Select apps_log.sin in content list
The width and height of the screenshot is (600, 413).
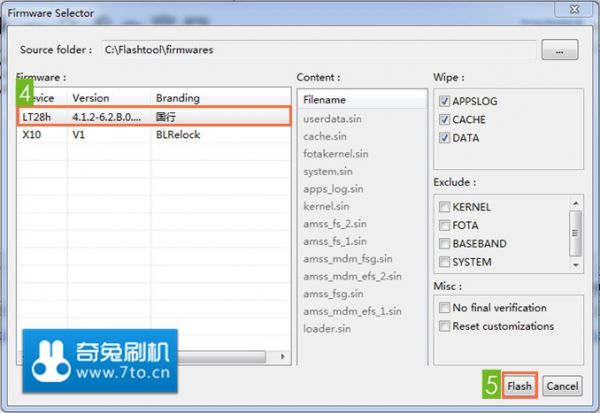333,189
